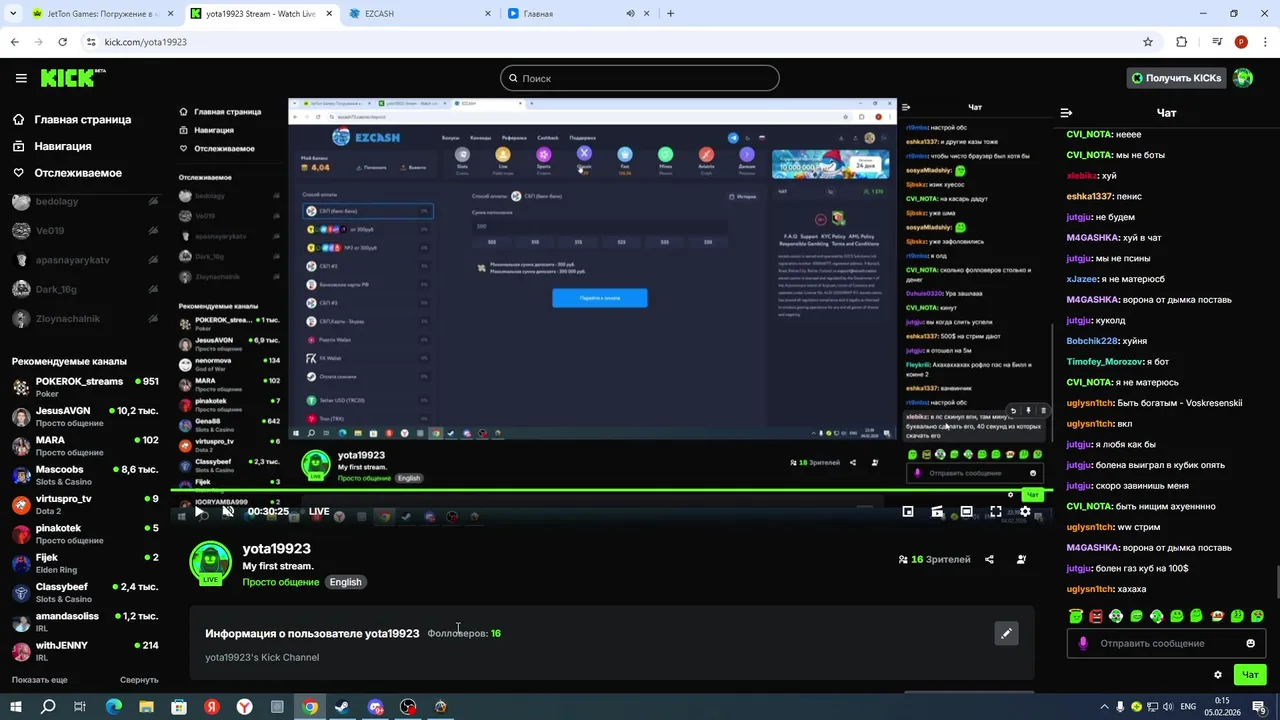Switch to EZCASH browser tab

tap(420, 14)
